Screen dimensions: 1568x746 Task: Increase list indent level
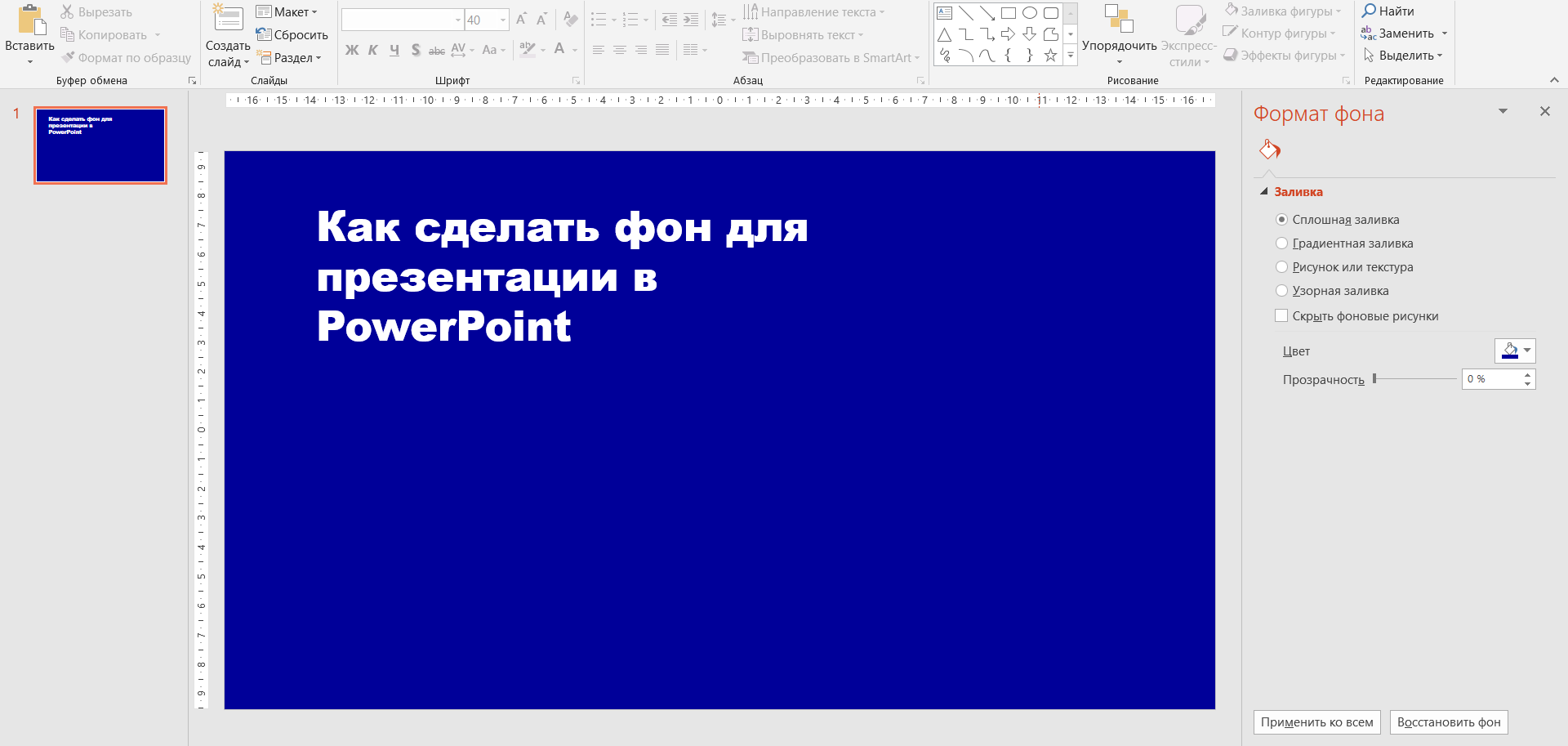pos(691,20)
